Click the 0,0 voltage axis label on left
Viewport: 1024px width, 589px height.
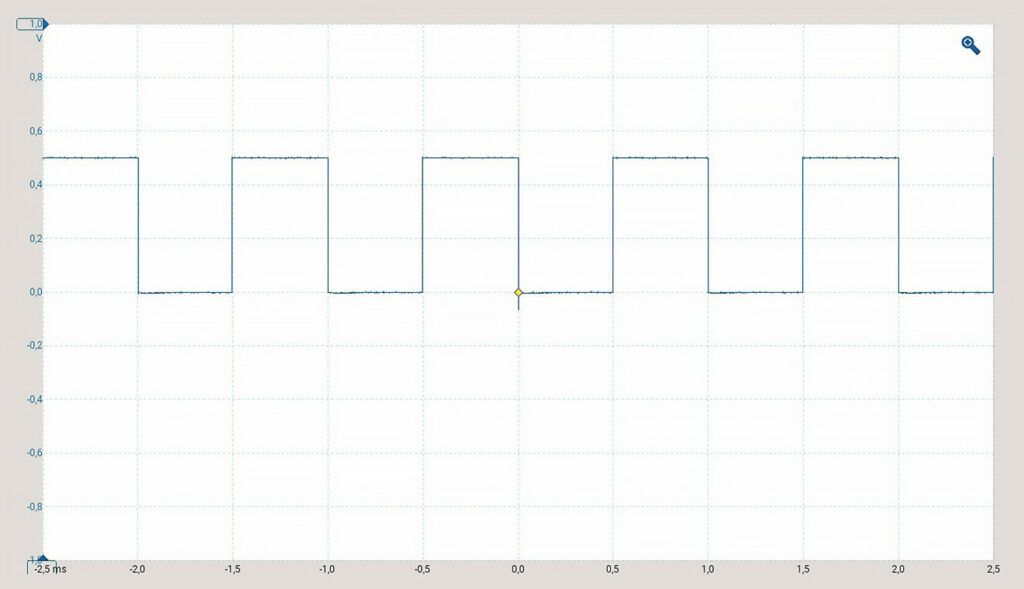point(35,292)
